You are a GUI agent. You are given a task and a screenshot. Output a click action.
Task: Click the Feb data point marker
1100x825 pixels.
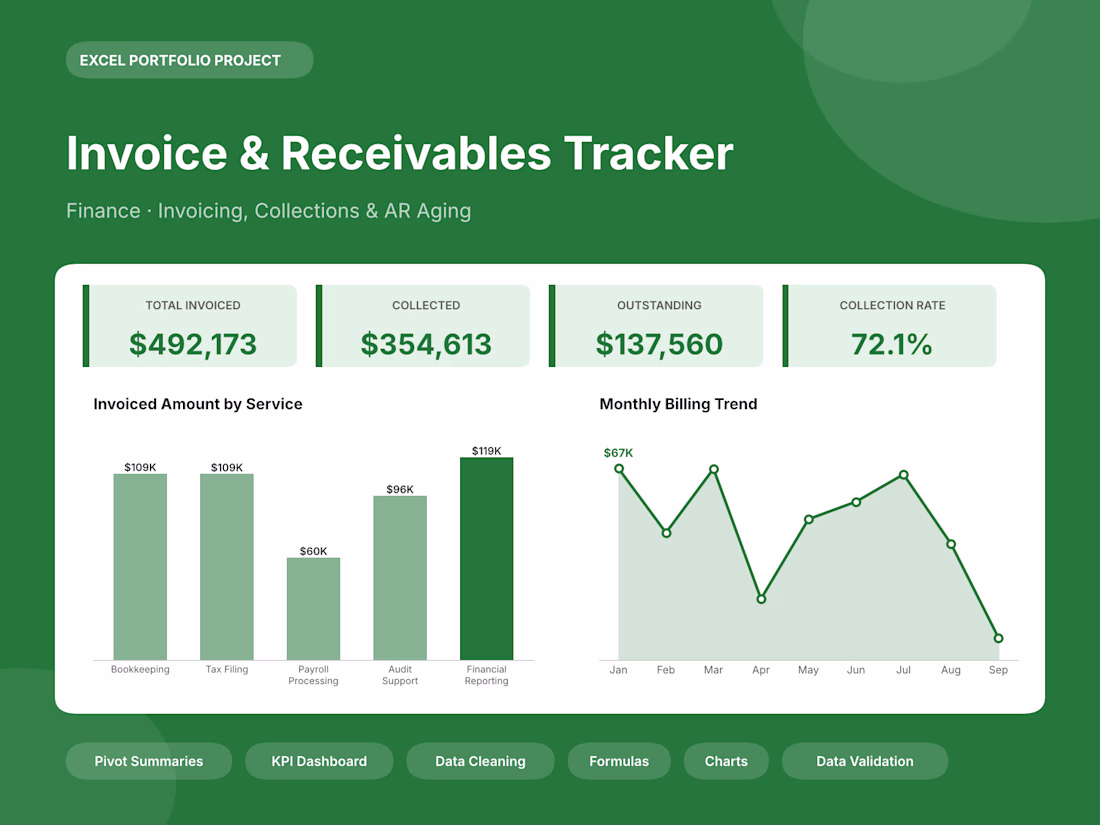[666, 533]
